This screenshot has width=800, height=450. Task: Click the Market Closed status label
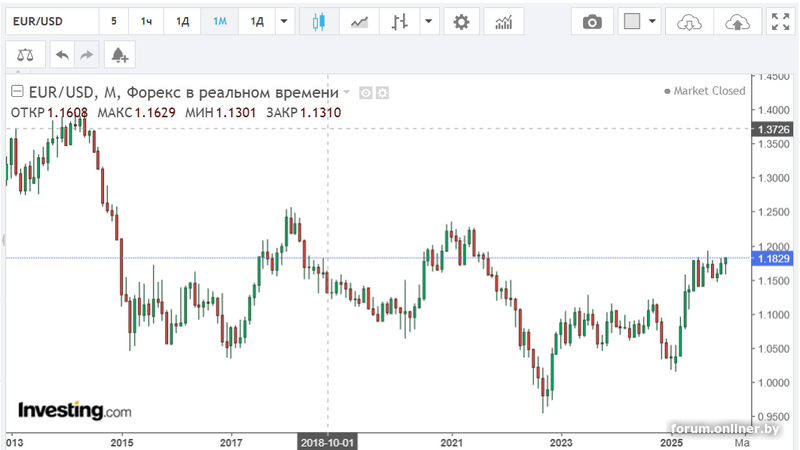pyautogui.click(x=705, y=91)
